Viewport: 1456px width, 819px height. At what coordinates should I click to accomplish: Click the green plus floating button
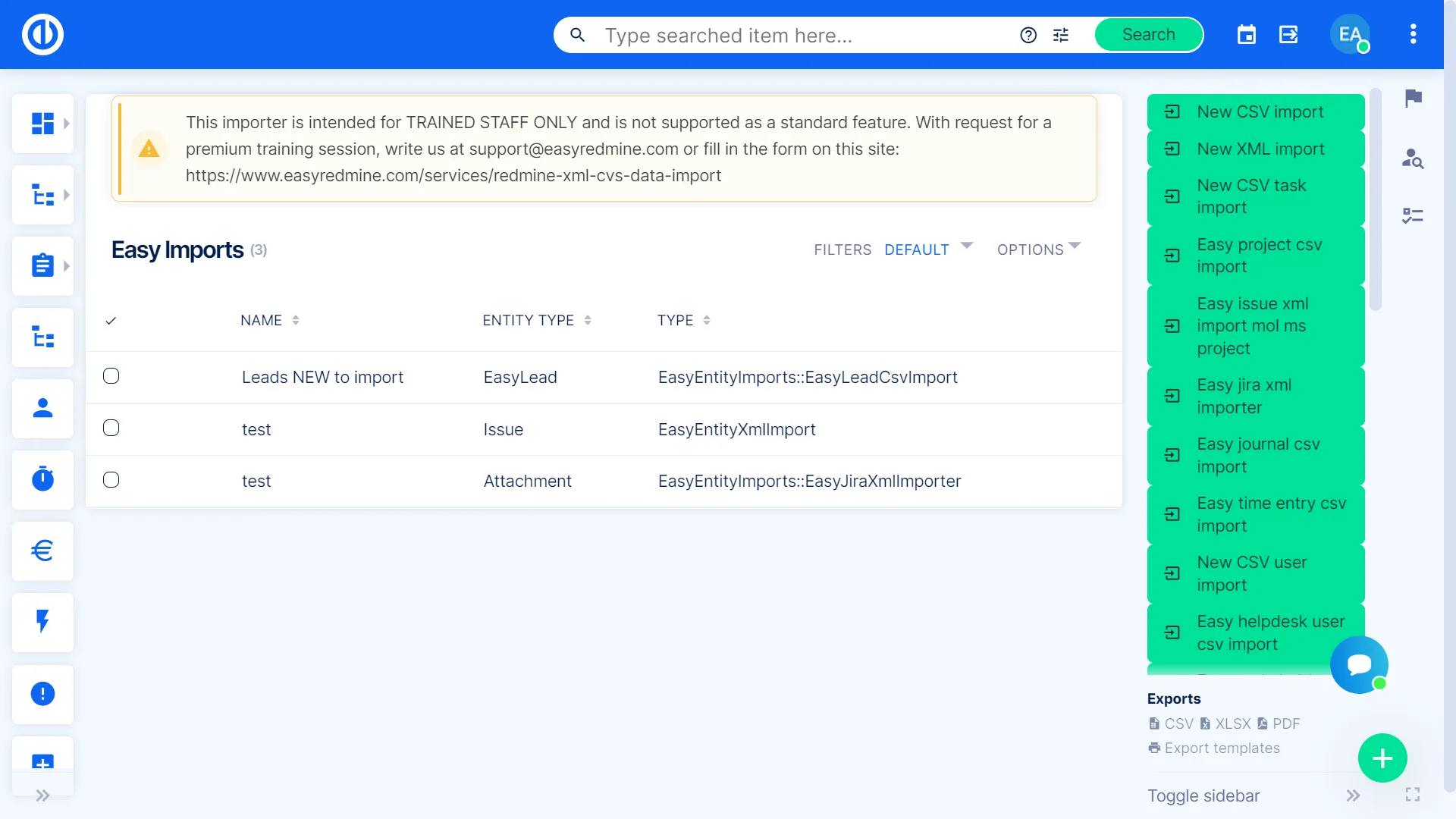[1382, 758]
